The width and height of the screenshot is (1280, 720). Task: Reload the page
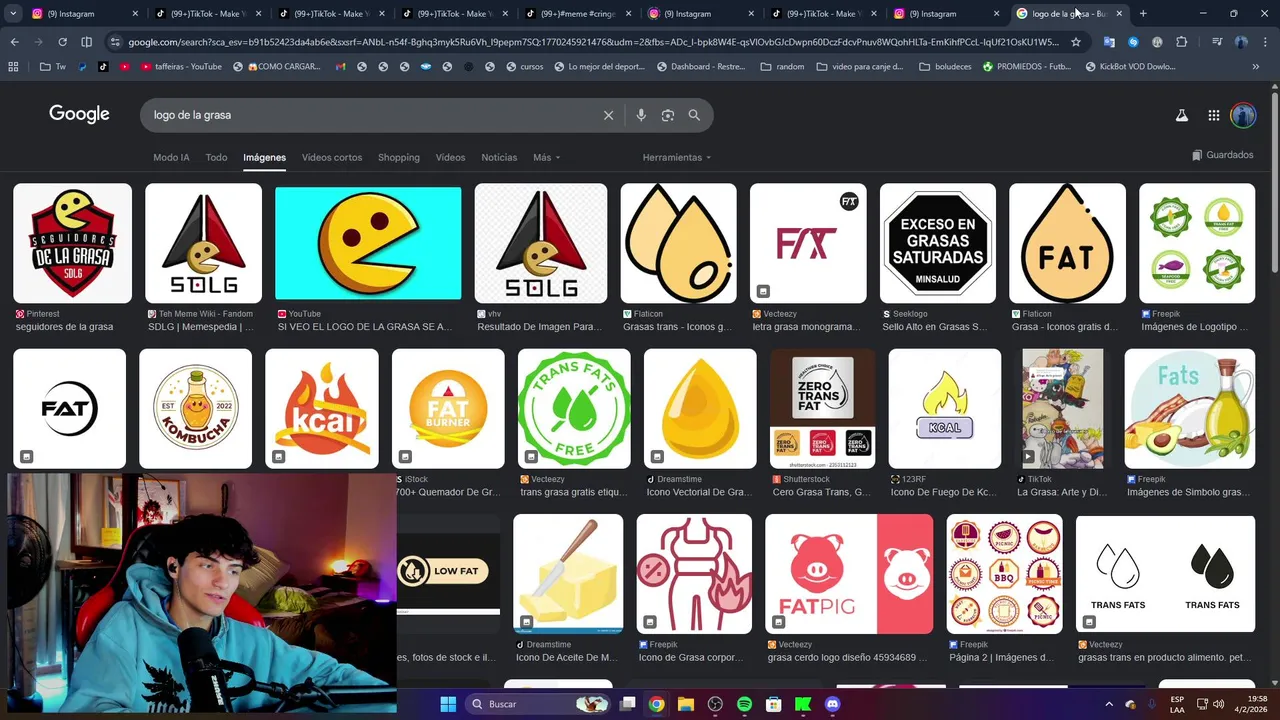[x=62, y=42]
